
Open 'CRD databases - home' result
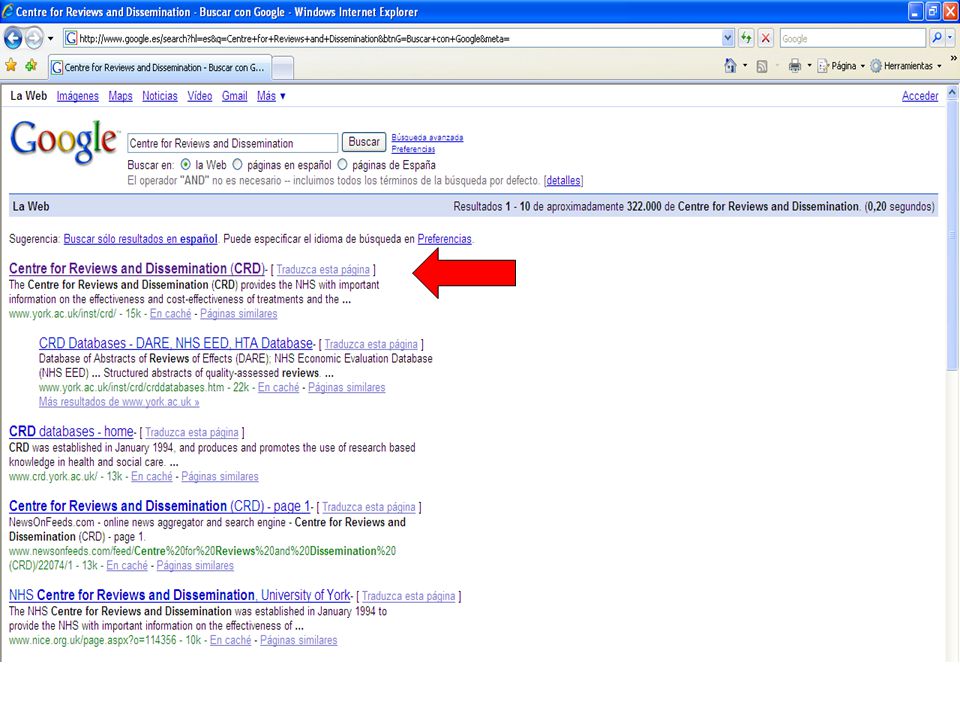tap(71, 432)
